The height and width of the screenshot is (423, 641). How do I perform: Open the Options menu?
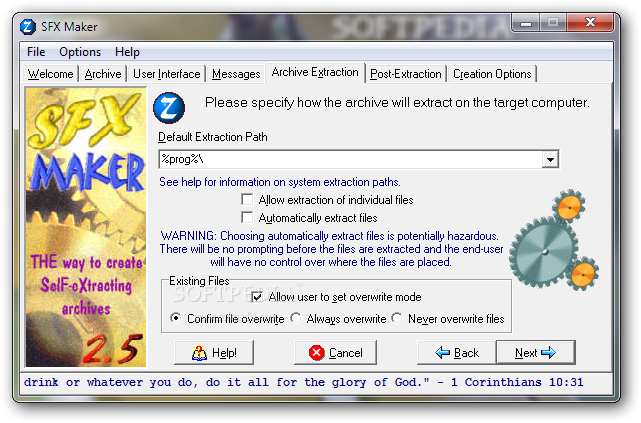point(80,52)
